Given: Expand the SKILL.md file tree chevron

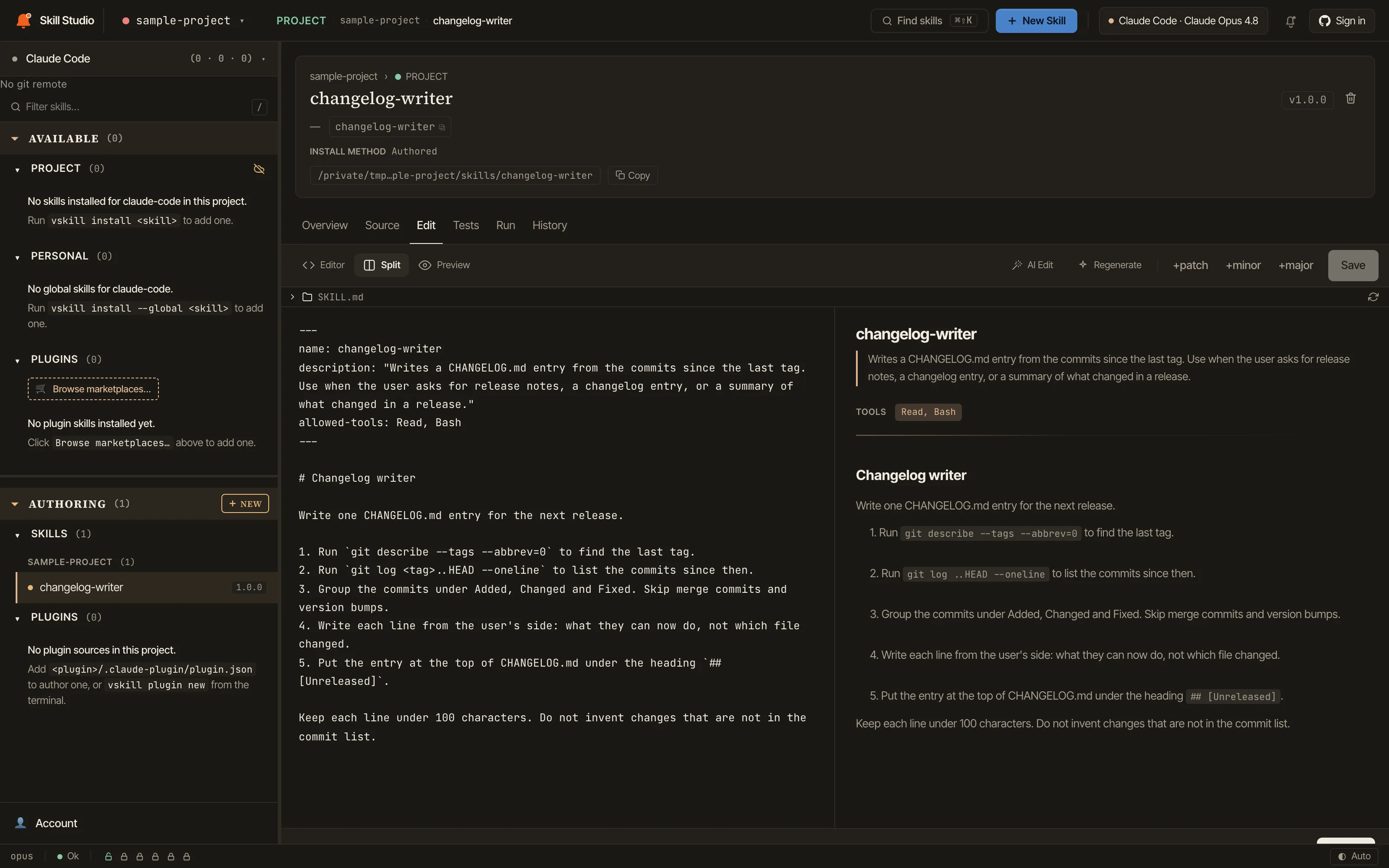Looking at the screenshot, I should pyautogui.click(x=292, y=297).
